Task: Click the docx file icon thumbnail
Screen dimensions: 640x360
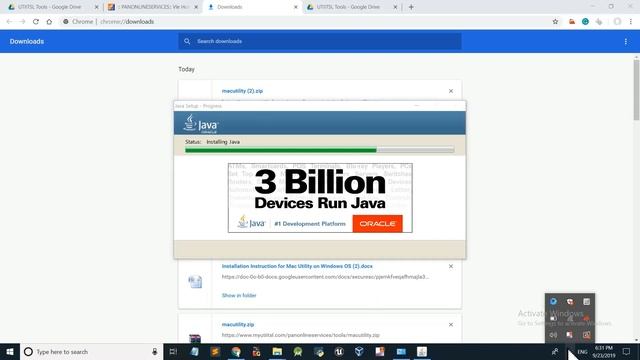Action: point(195,282)
